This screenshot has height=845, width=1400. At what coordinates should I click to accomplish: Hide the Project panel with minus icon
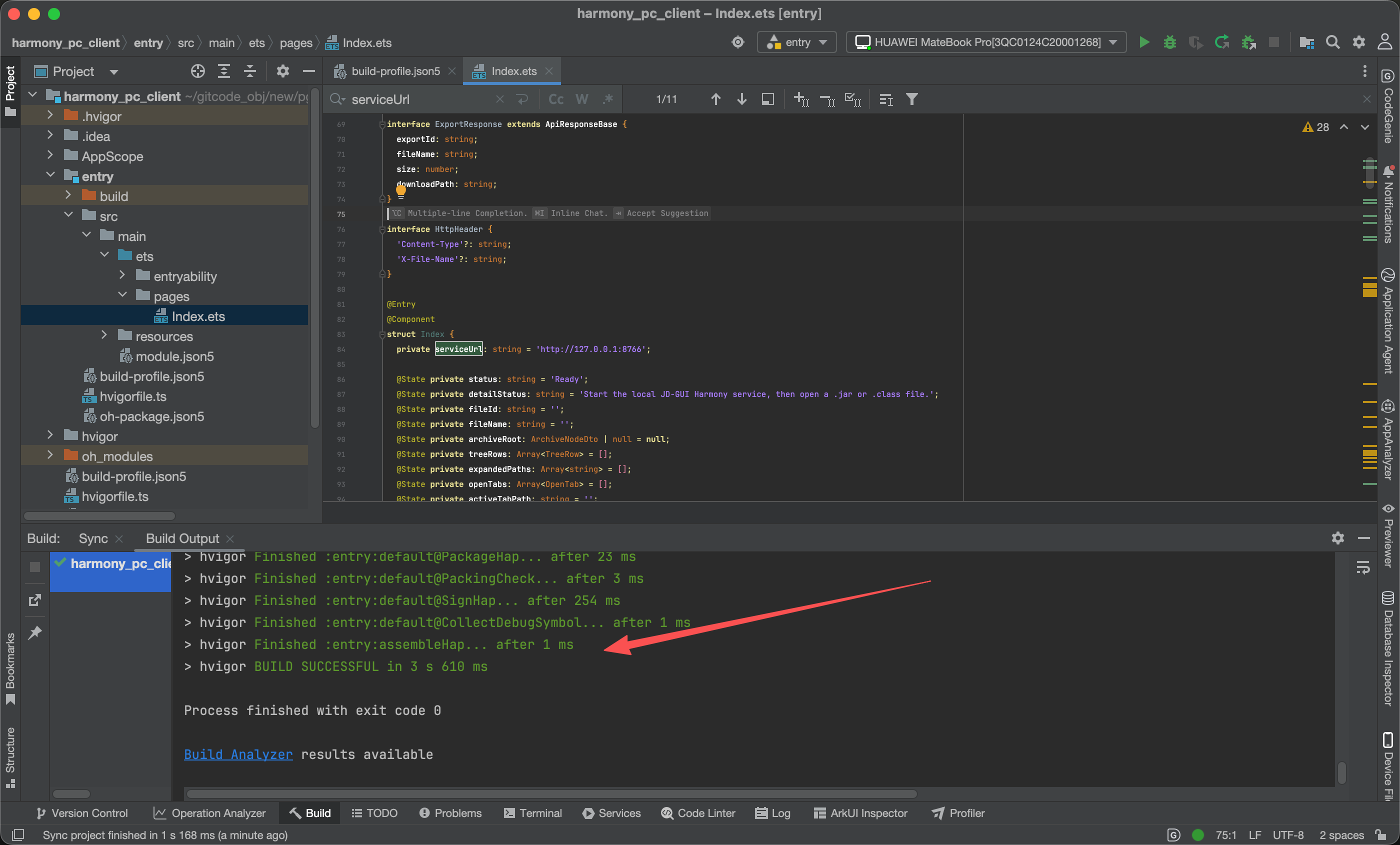click(x=308, y=71)
